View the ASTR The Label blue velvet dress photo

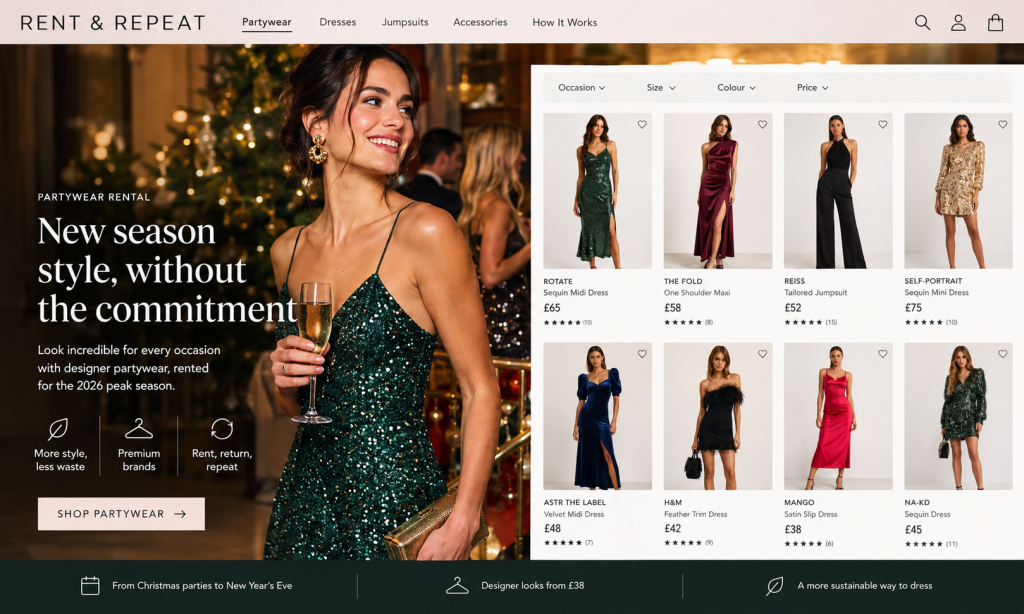pyautogui.click(x=597, y=416)
